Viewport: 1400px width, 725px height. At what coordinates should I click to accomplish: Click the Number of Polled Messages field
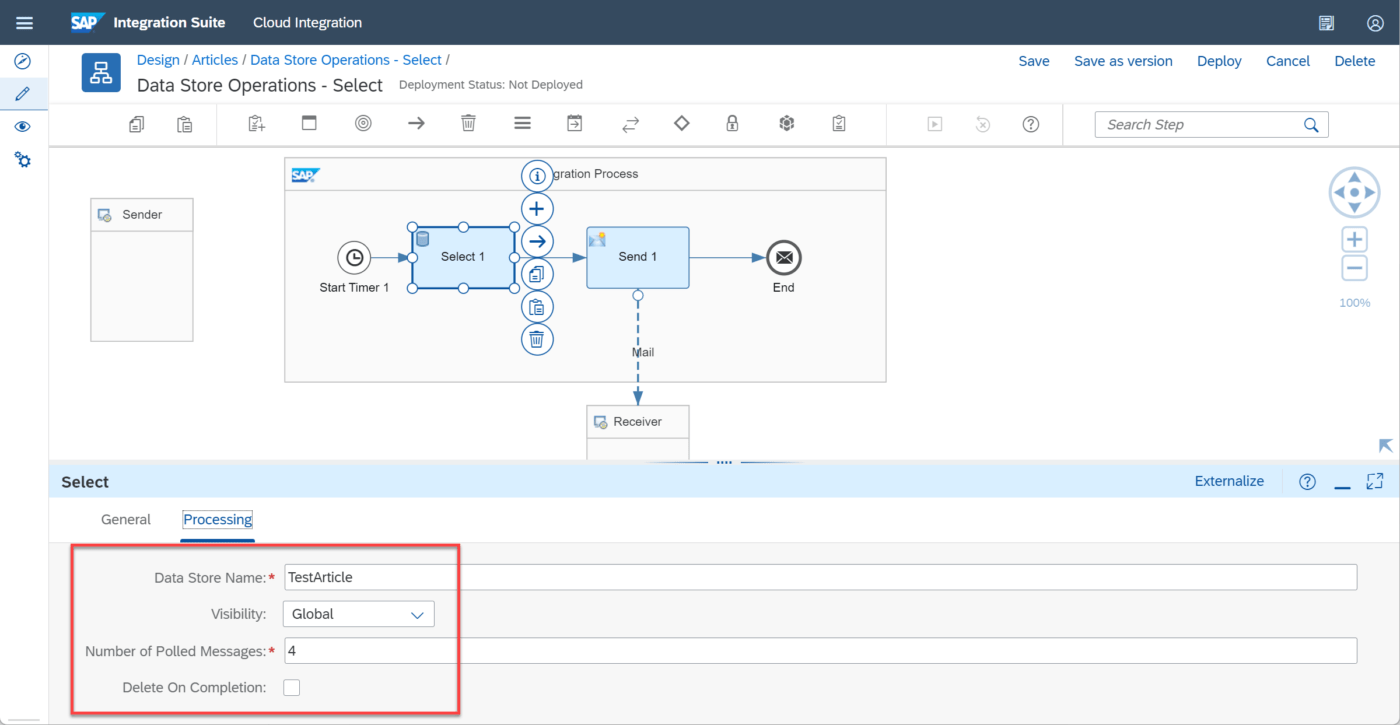click(820, 651)
